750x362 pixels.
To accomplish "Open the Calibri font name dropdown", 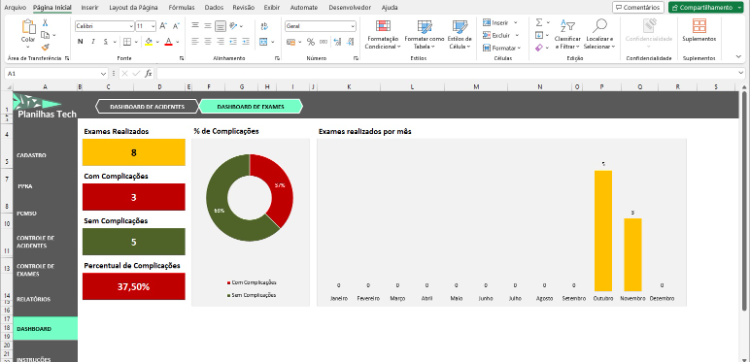I will (131, 26).
